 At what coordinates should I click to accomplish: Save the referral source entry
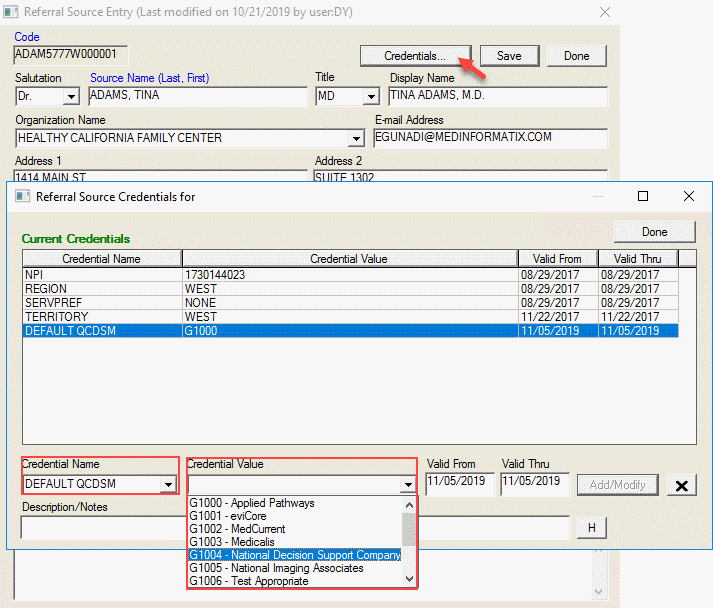pos(508,56)
